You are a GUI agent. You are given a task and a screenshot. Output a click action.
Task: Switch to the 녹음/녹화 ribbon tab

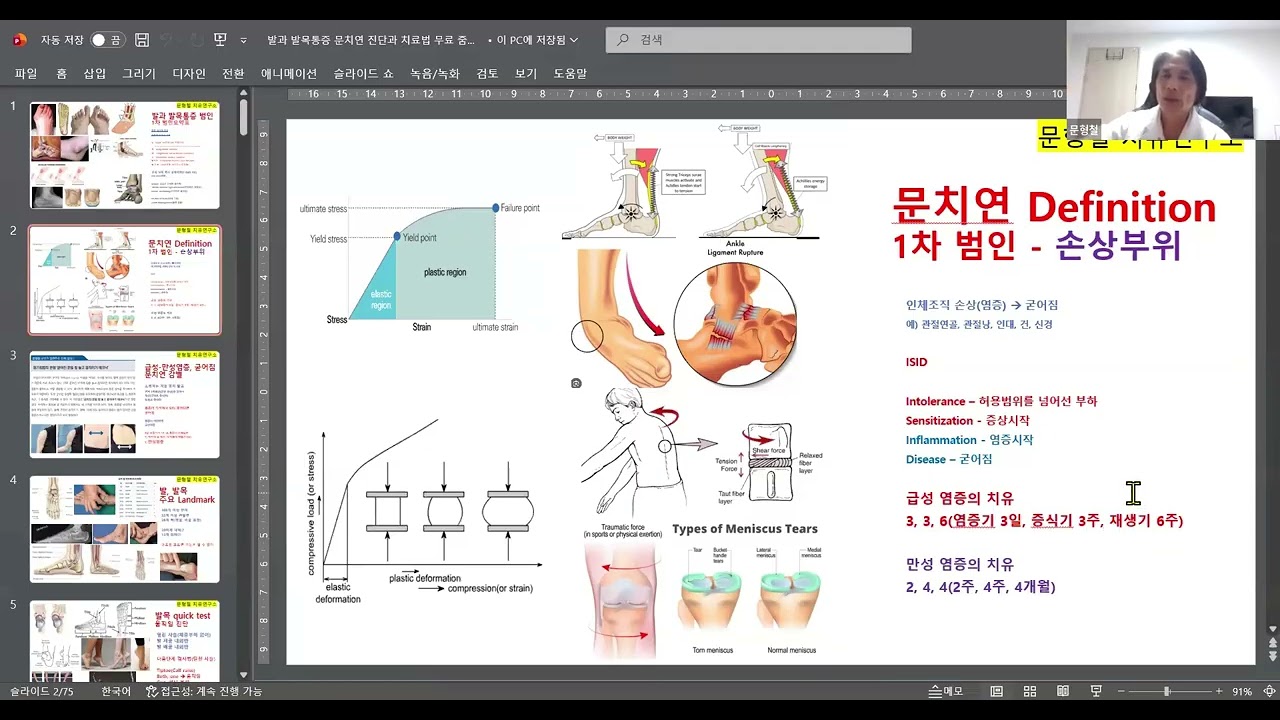[x=435, y=74]
